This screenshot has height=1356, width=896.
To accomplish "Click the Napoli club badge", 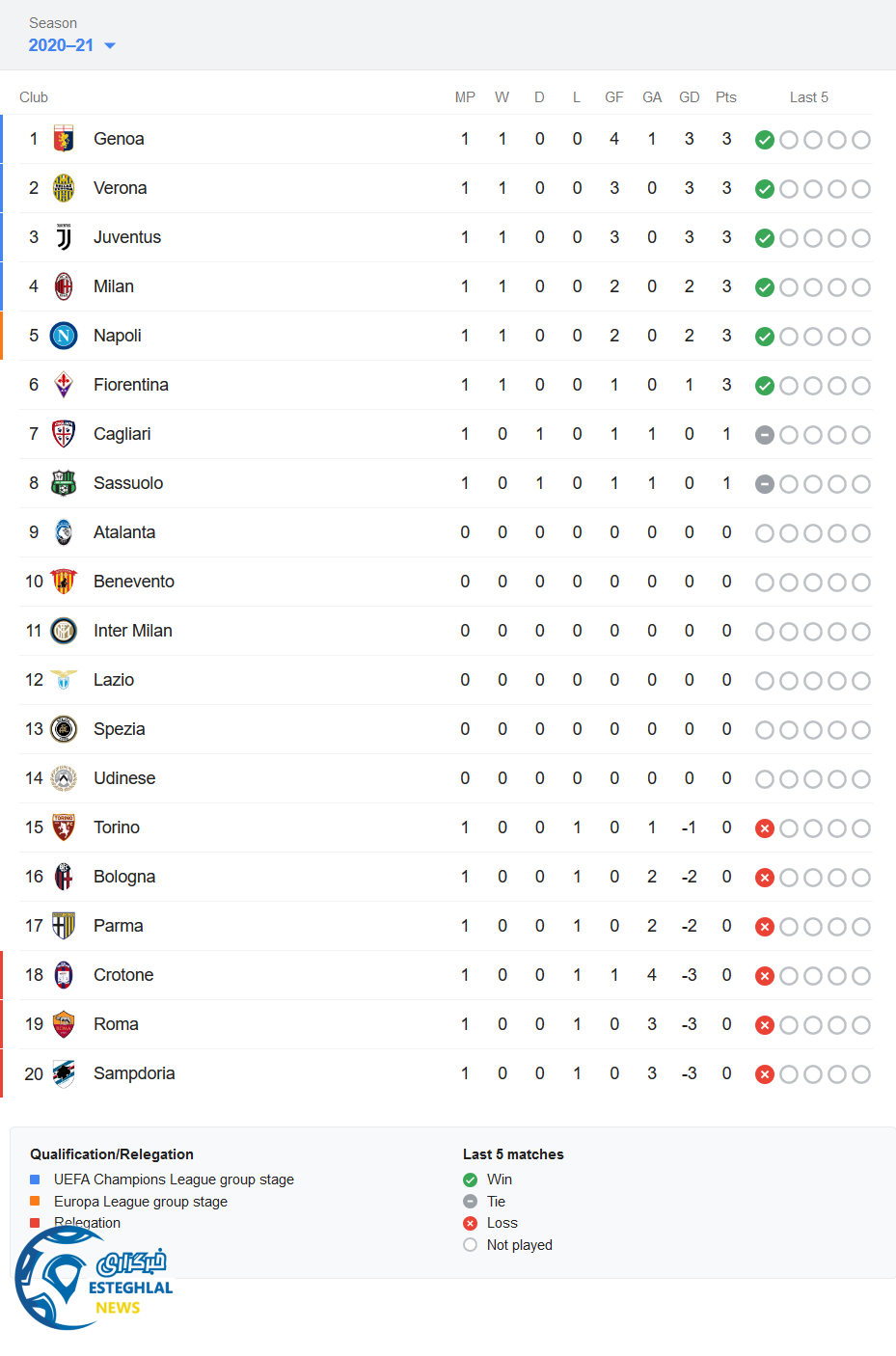I will [x=64, y=336].
